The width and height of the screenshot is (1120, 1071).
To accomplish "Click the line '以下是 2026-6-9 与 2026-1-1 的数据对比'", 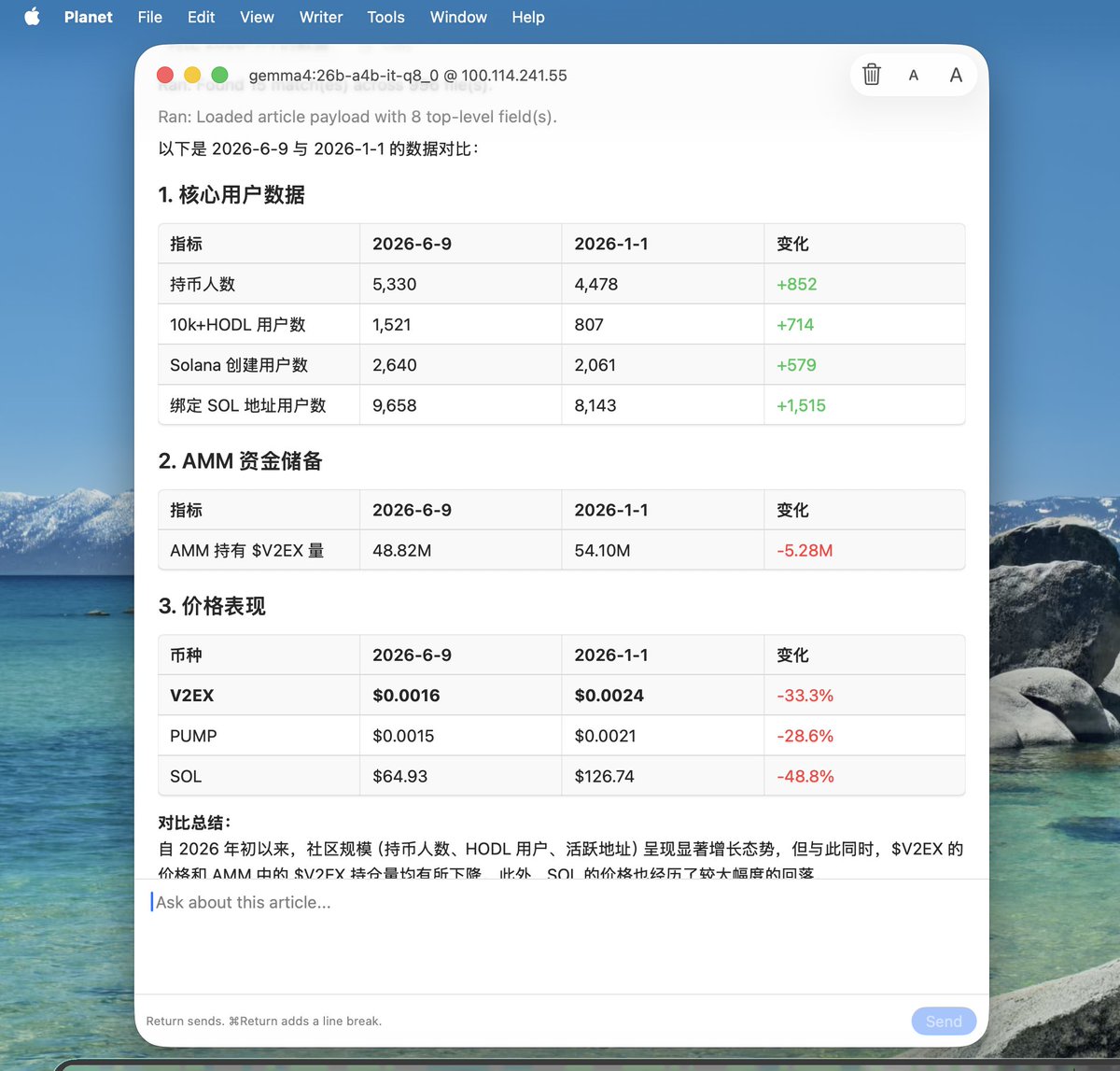I will 318,148.
